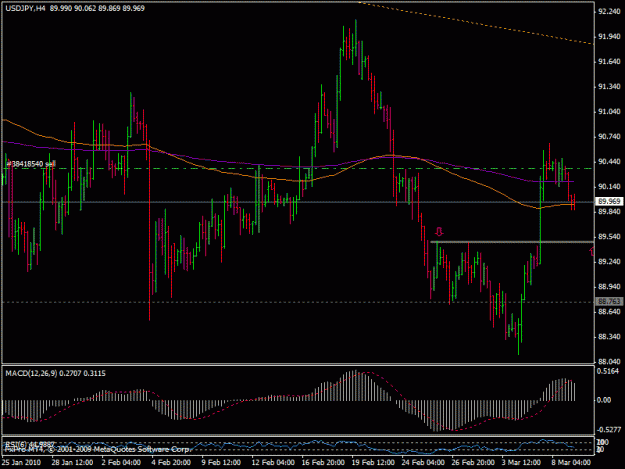Click the 90.740 price axis label
Image resolution: width=625 pixels, height=469 pixels.
point(609,137)
